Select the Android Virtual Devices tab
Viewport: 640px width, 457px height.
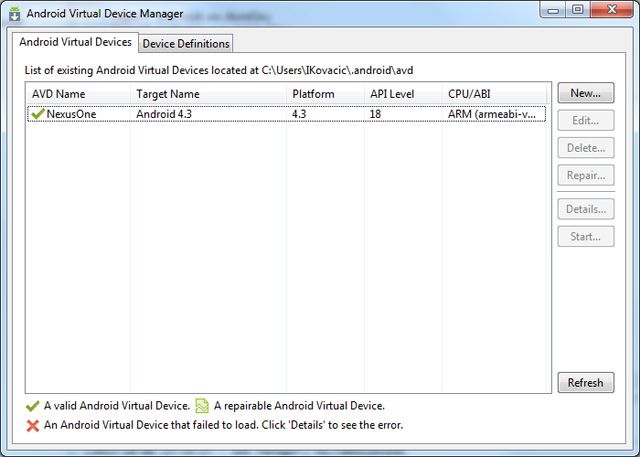pyautogui.click(x=76, y=42)
